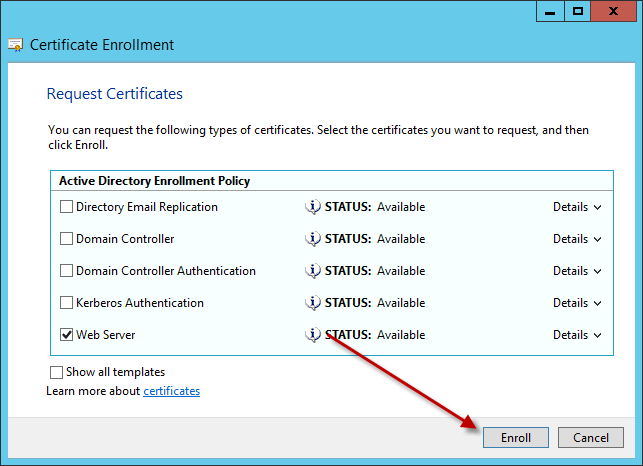Image resolution: width=643 pixels, height=466 pixels.
Task: Tick the Kerberos Authentication checkbox
Action: click(x=67, y=303)
